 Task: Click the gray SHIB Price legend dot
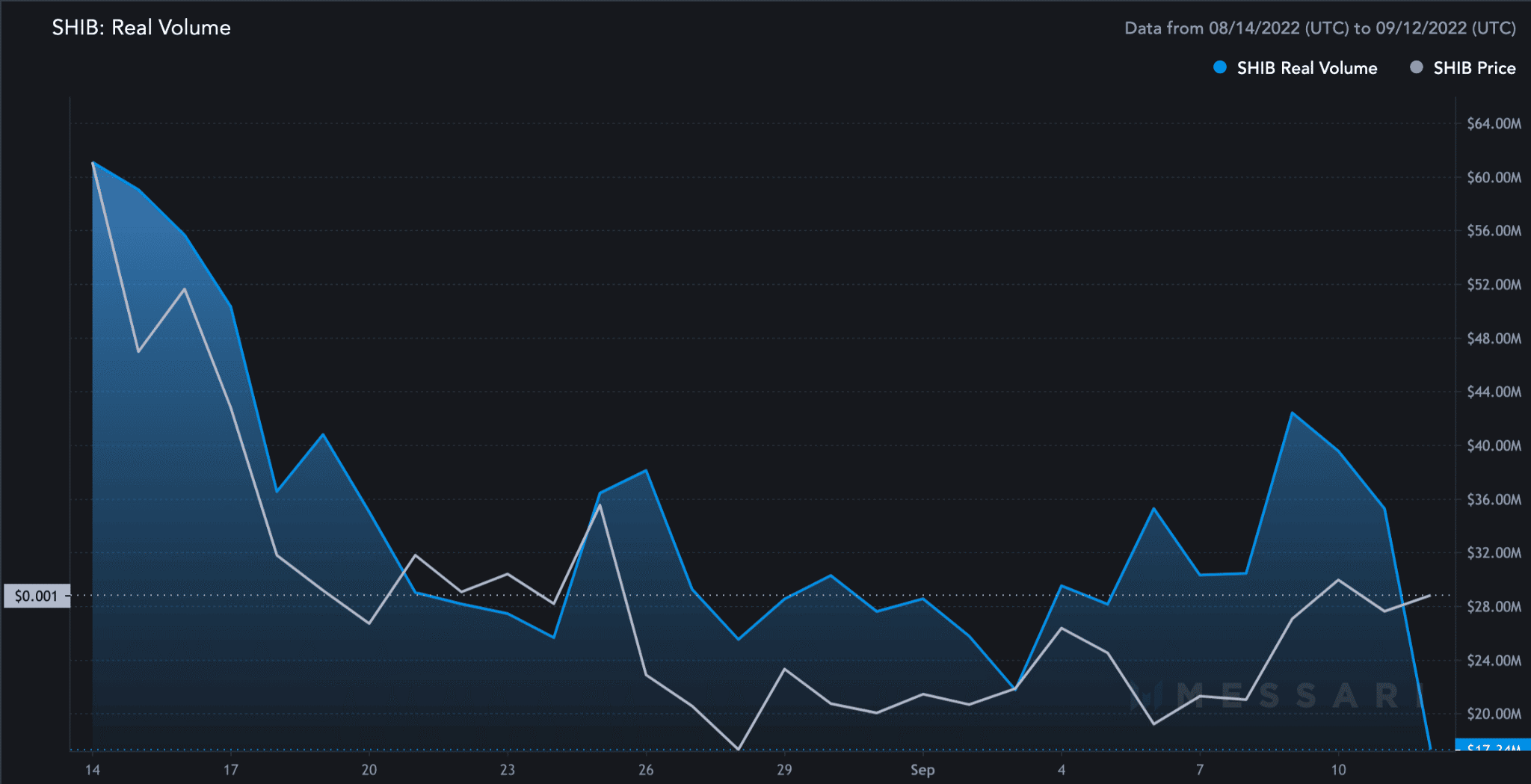coord(1417,67)
